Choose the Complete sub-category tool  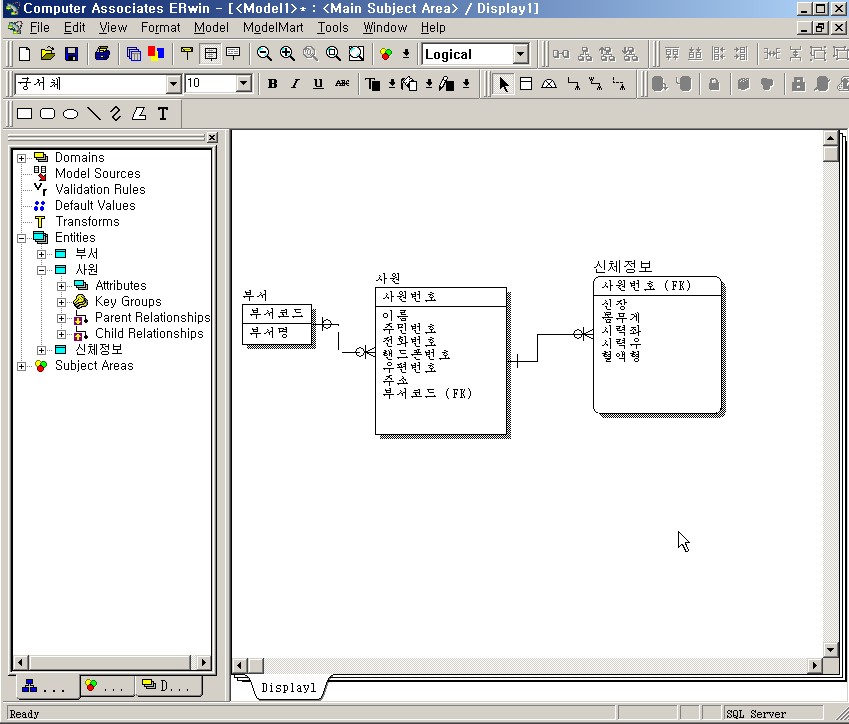549,83
